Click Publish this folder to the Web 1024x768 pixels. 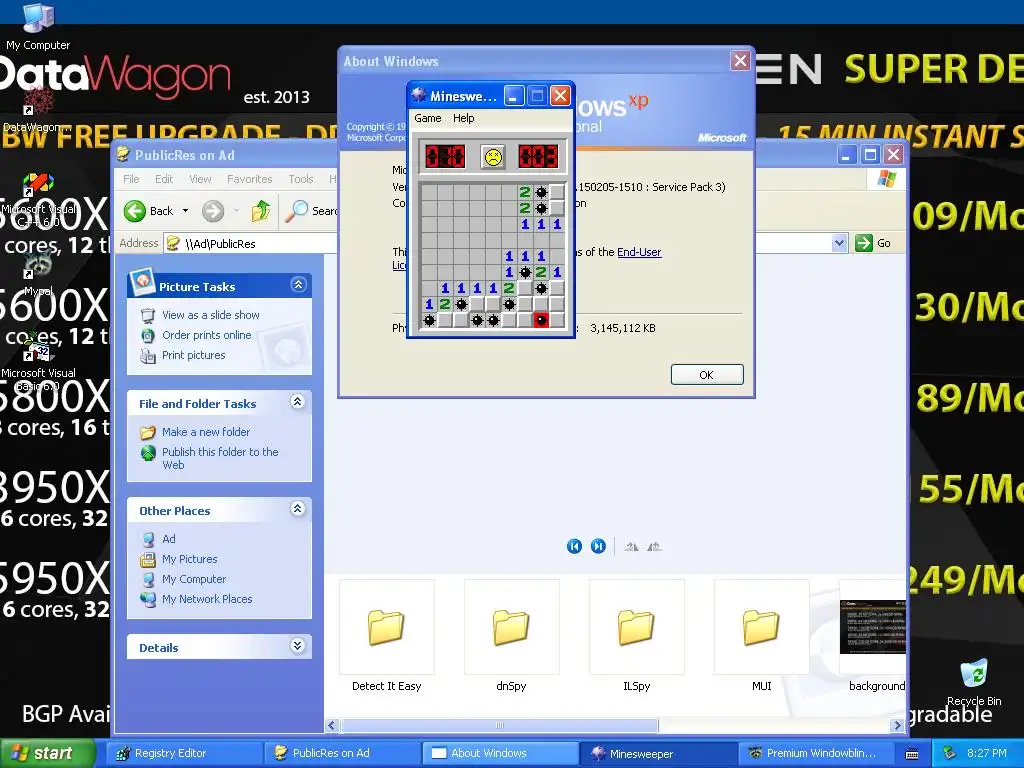tap(220, 458)
